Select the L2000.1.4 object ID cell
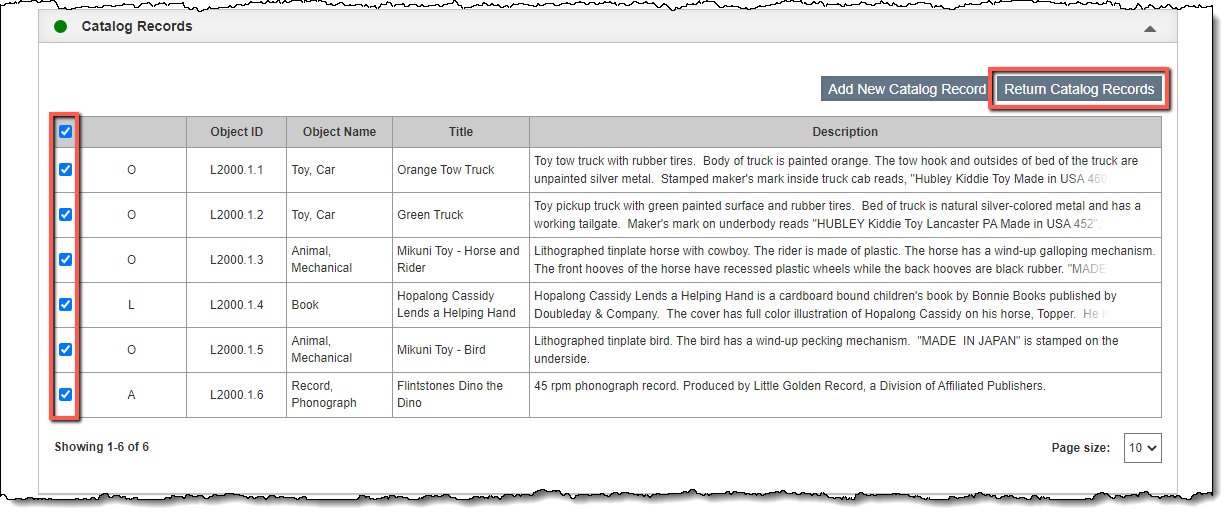This screenshot has height=515, width=1229. 237,305
